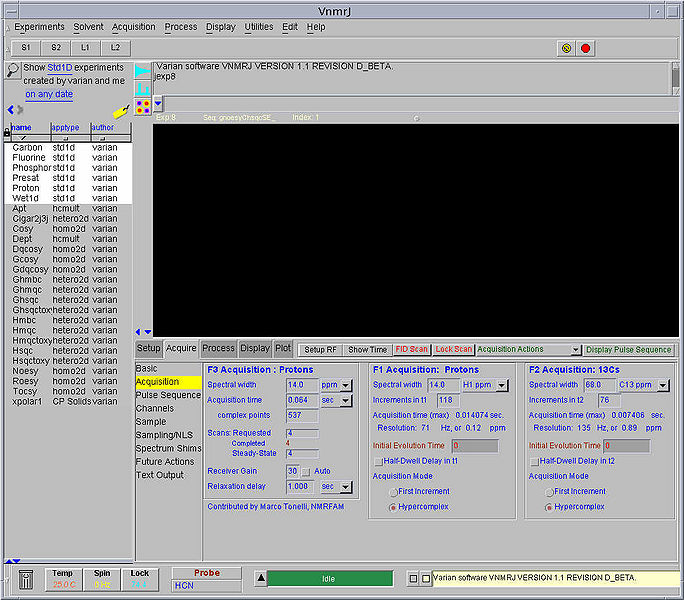Switch to the Process tab
Screen dimensions: 684x600
click(218, 348)
